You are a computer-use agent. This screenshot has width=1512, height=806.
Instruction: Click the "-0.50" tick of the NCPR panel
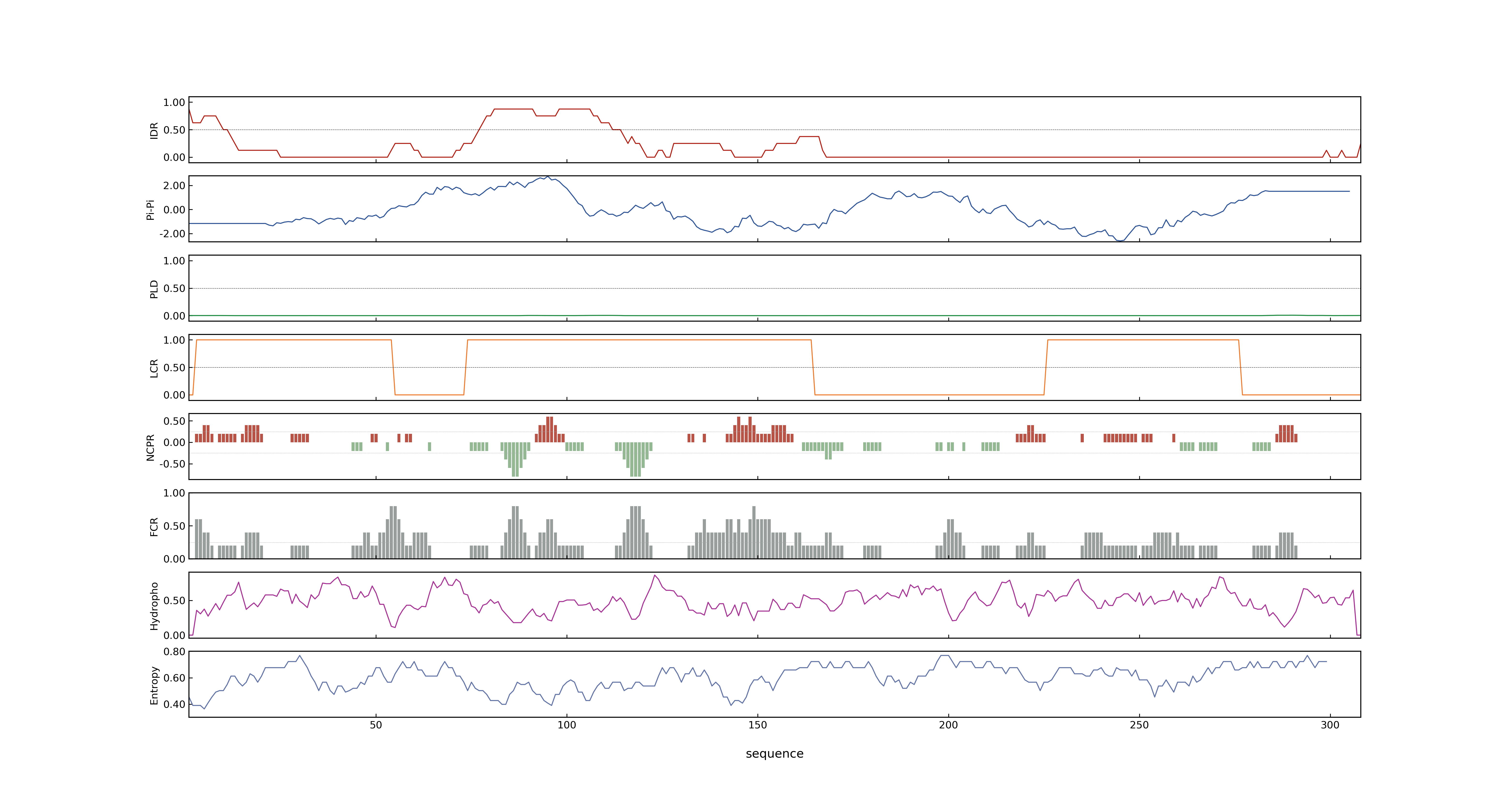click(172, 464)
